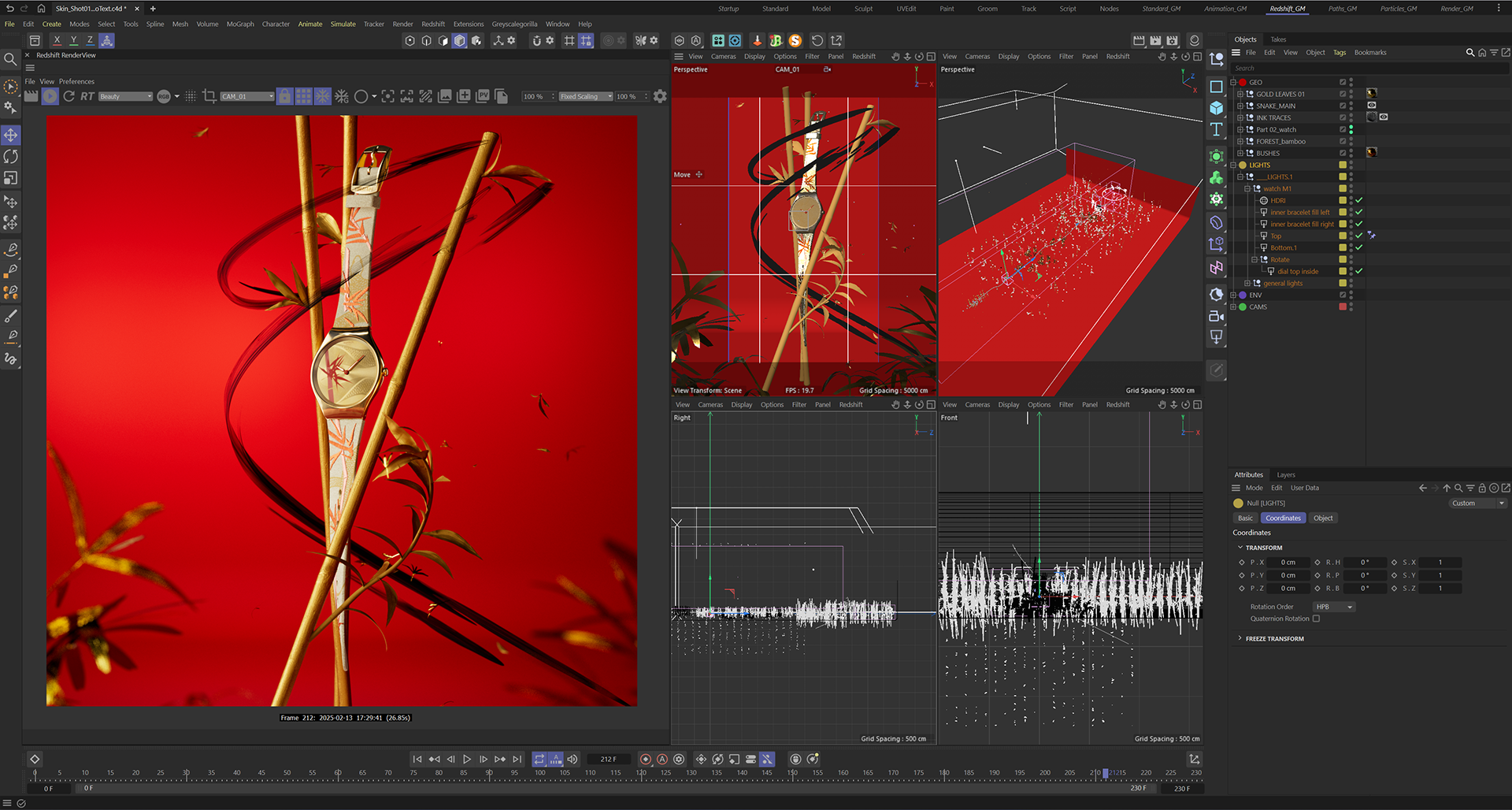Toggle timeline sound speaker icon
This screenshot has width=1512, height=810.
[x=573, y=759]
